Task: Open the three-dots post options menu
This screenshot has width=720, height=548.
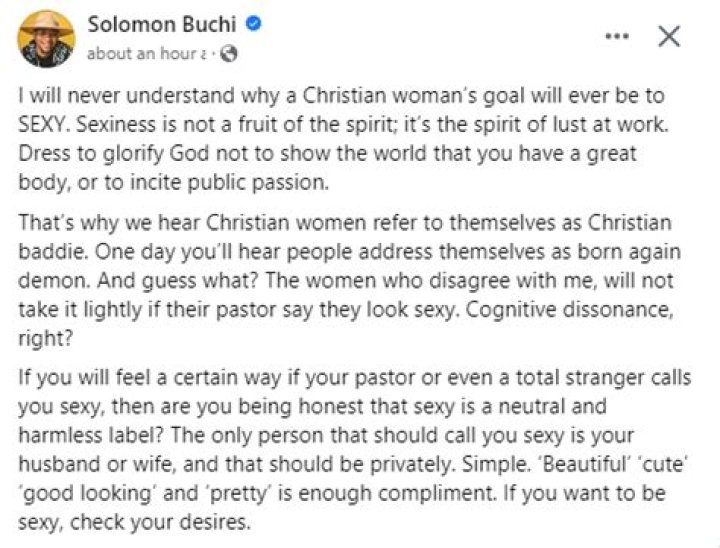Action: (621, 37)
